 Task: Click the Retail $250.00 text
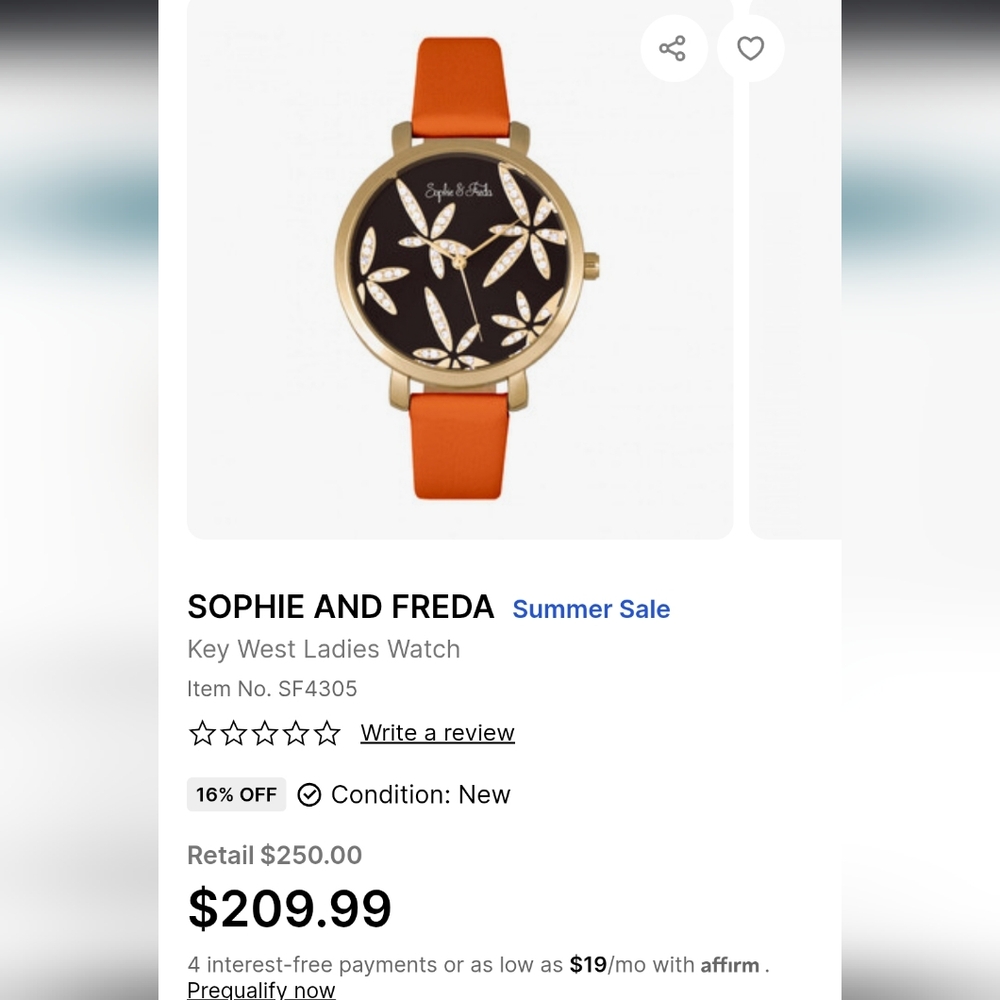[x=274, y=855]
